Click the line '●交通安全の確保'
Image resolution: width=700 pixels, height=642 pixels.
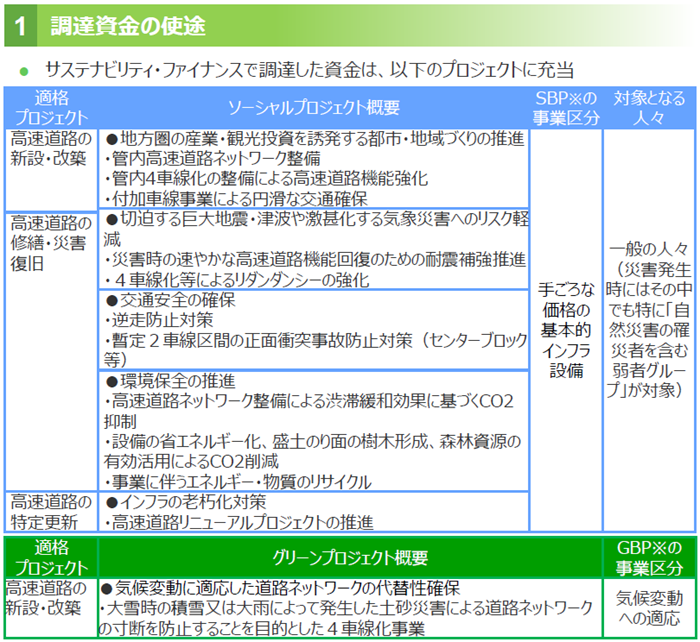[x=170, y=300]
